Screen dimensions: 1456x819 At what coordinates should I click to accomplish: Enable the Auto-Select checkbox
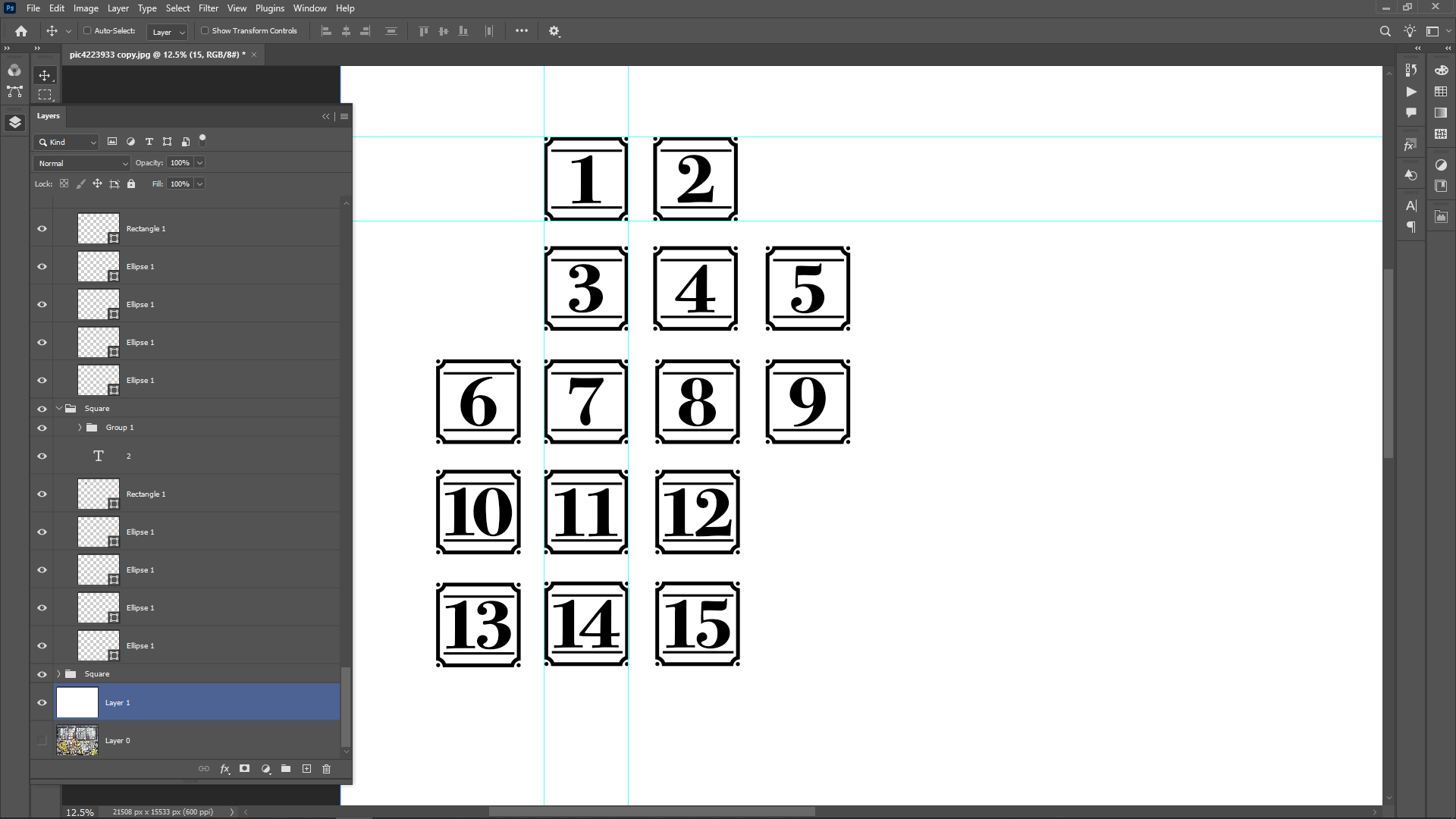(x=87, y=31)
